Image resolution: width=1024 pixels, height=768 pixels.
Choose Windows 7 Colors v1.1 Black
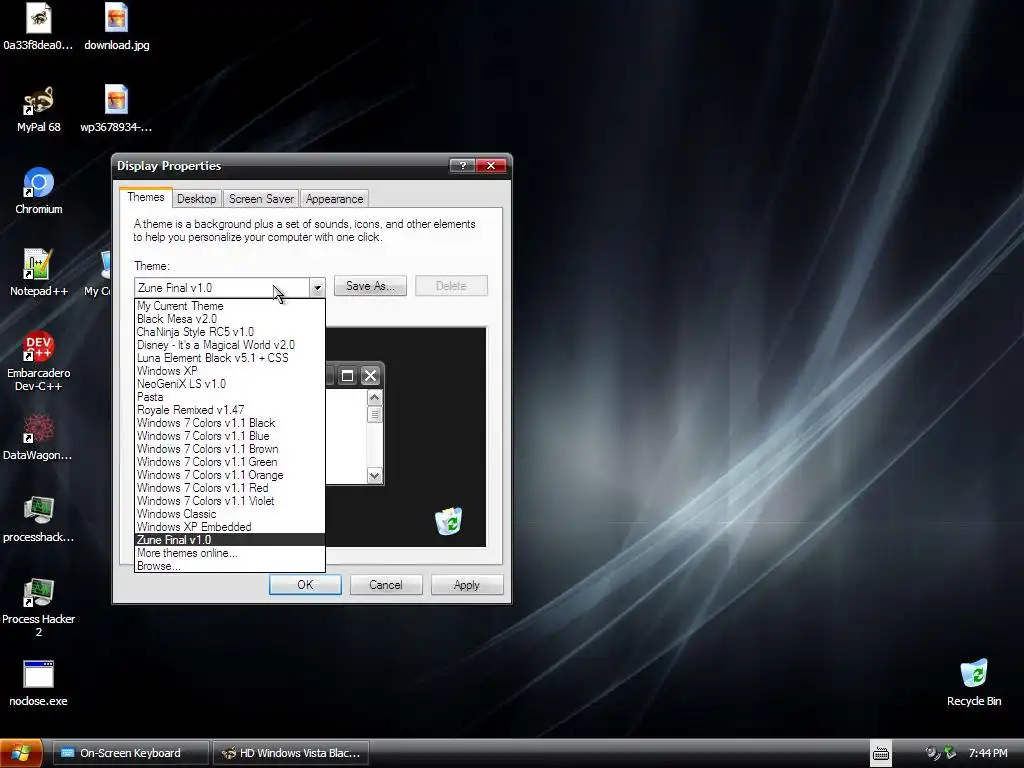tap(229, 423)
